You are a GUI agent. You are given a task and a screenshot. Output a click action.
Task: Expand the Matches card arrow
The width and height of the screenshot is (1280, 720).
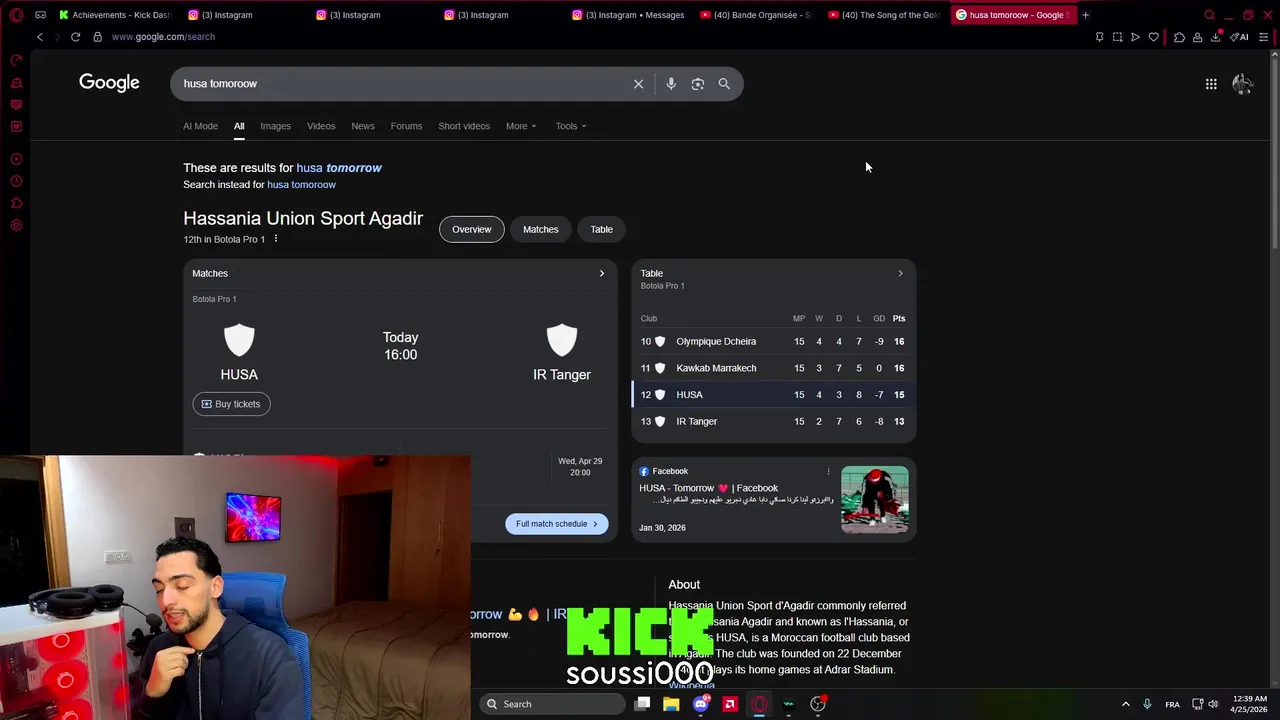click(602, 273)
